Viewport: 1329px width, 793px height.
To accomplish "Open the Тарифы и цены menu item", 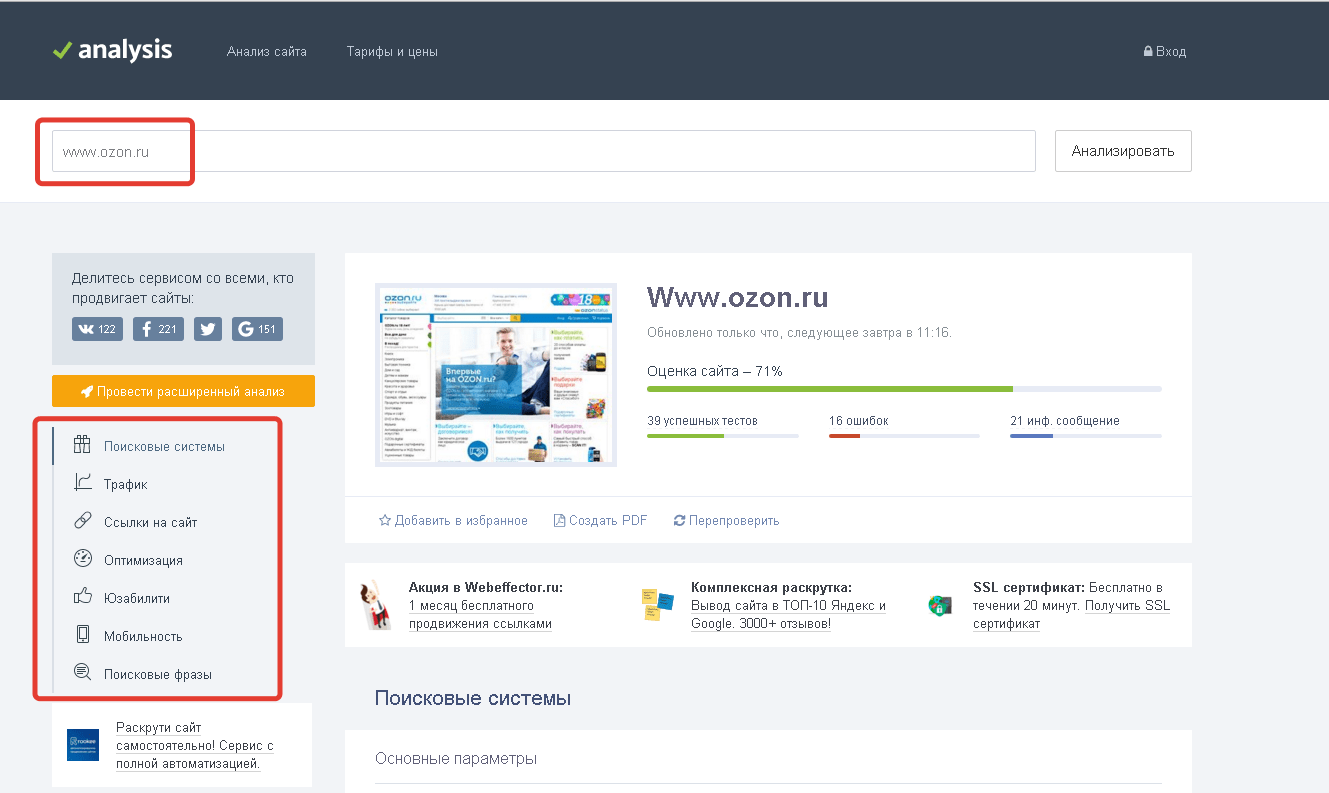I will pos(391,51).
